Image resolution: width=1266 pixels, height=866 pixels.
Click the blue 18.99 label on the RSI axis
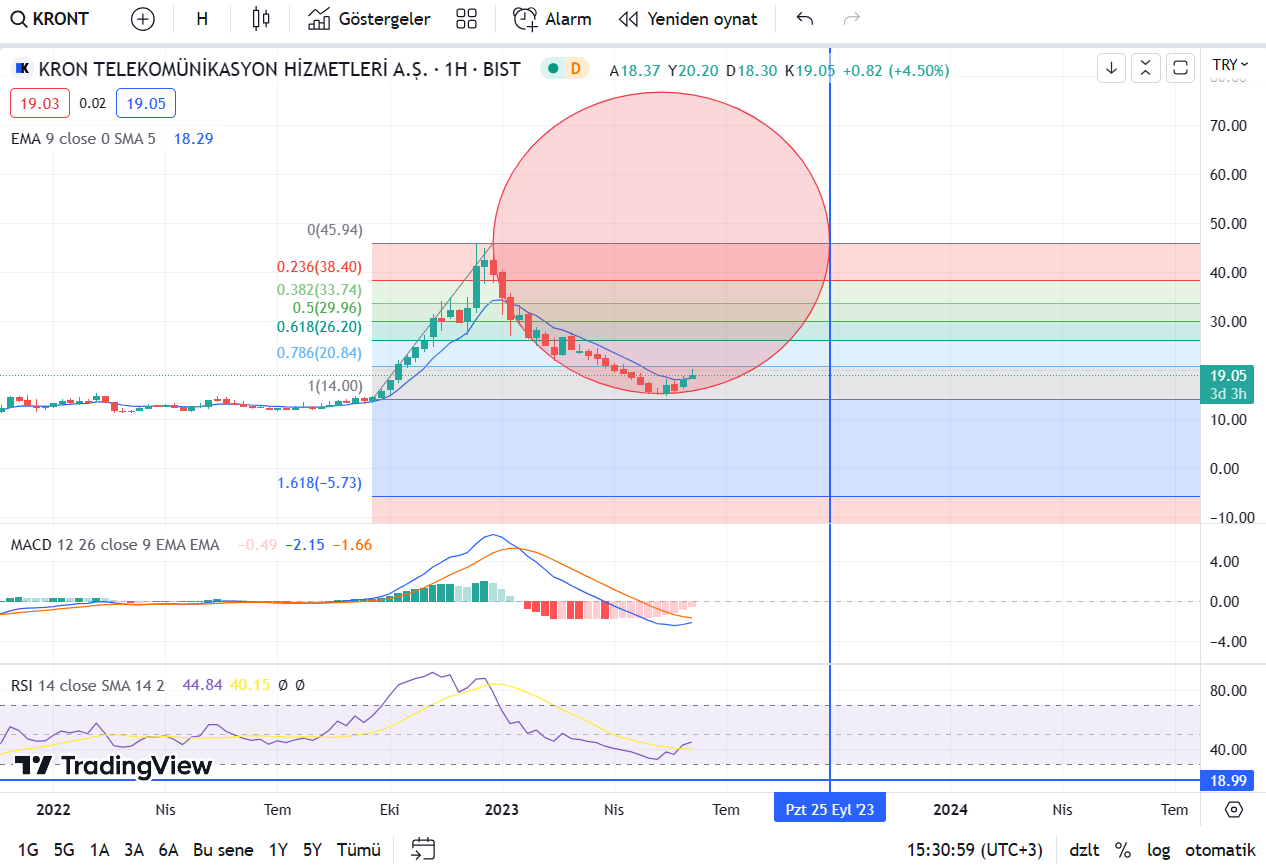click(x=1228, y=780)
